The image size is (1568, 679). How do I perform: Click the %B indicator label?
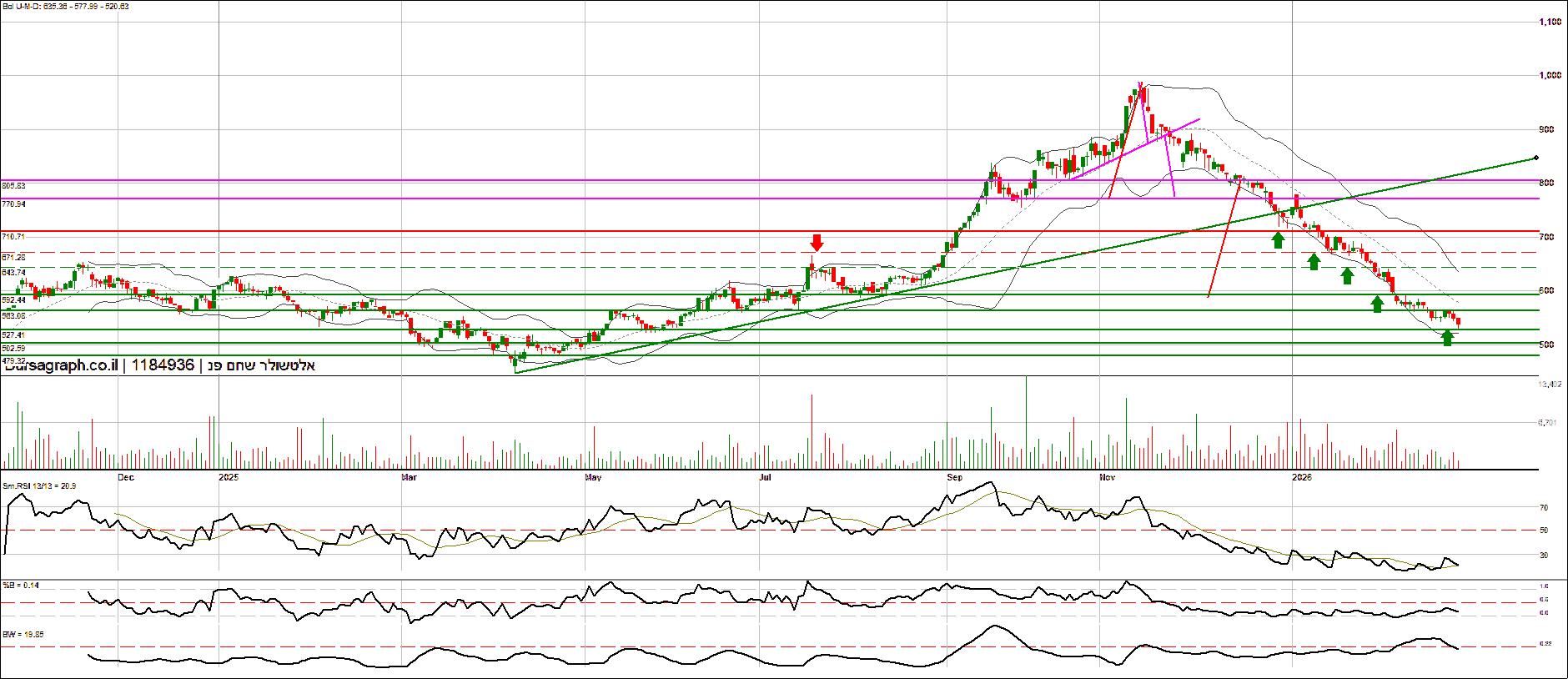click(21, 586)
